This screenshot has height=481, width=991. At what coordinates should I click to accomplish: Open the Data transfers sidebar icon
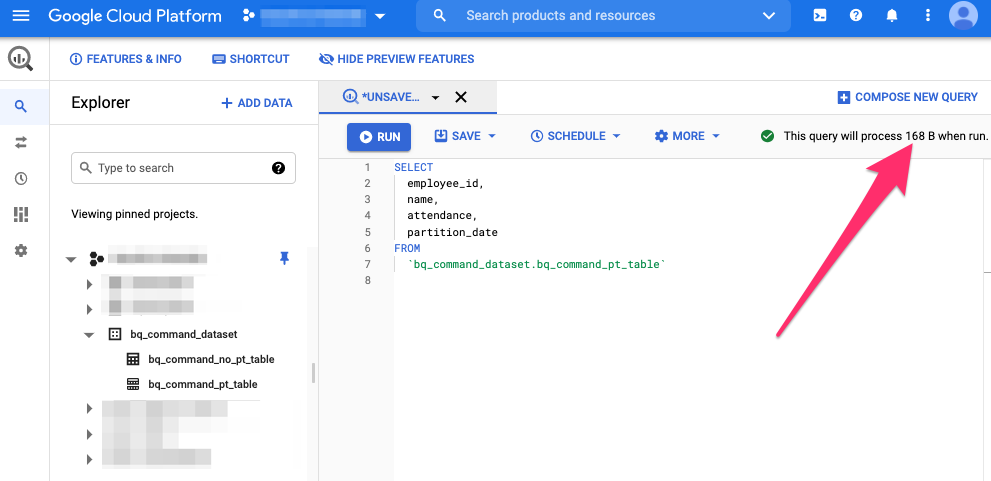[21, 143]
